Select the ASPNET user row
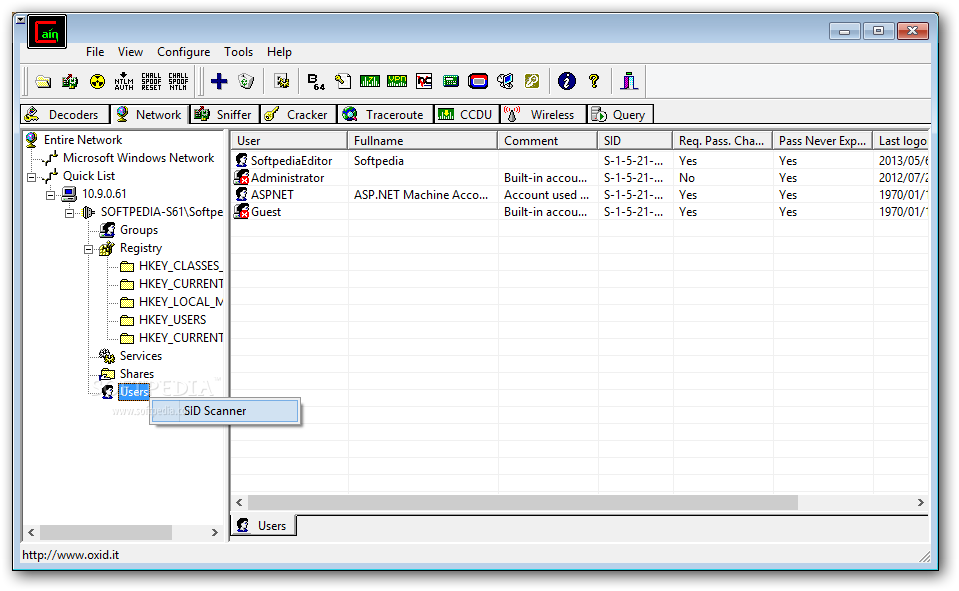Viewport: 959px width, 591px height. click(580, 195)
